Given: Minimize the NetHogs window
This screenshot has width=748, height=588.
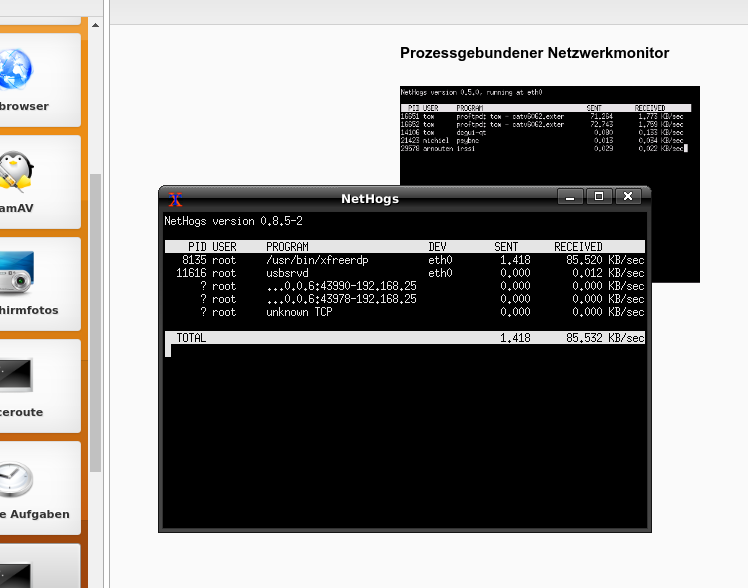Looking at the screenshot, I should 571,197.
